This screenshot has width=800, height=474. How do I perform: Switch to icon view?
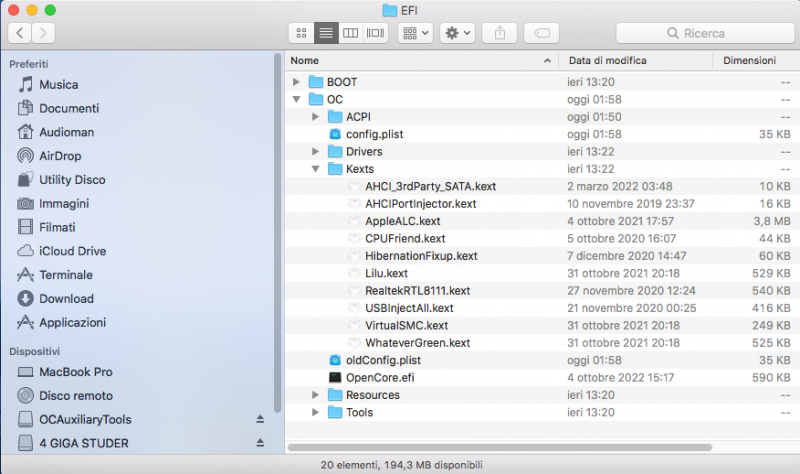click(x=301, y=33)
